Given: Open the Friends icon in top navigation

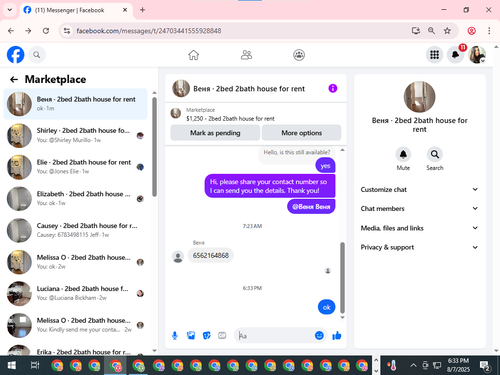Looking at the screenshot, I should tap(246, 55).
